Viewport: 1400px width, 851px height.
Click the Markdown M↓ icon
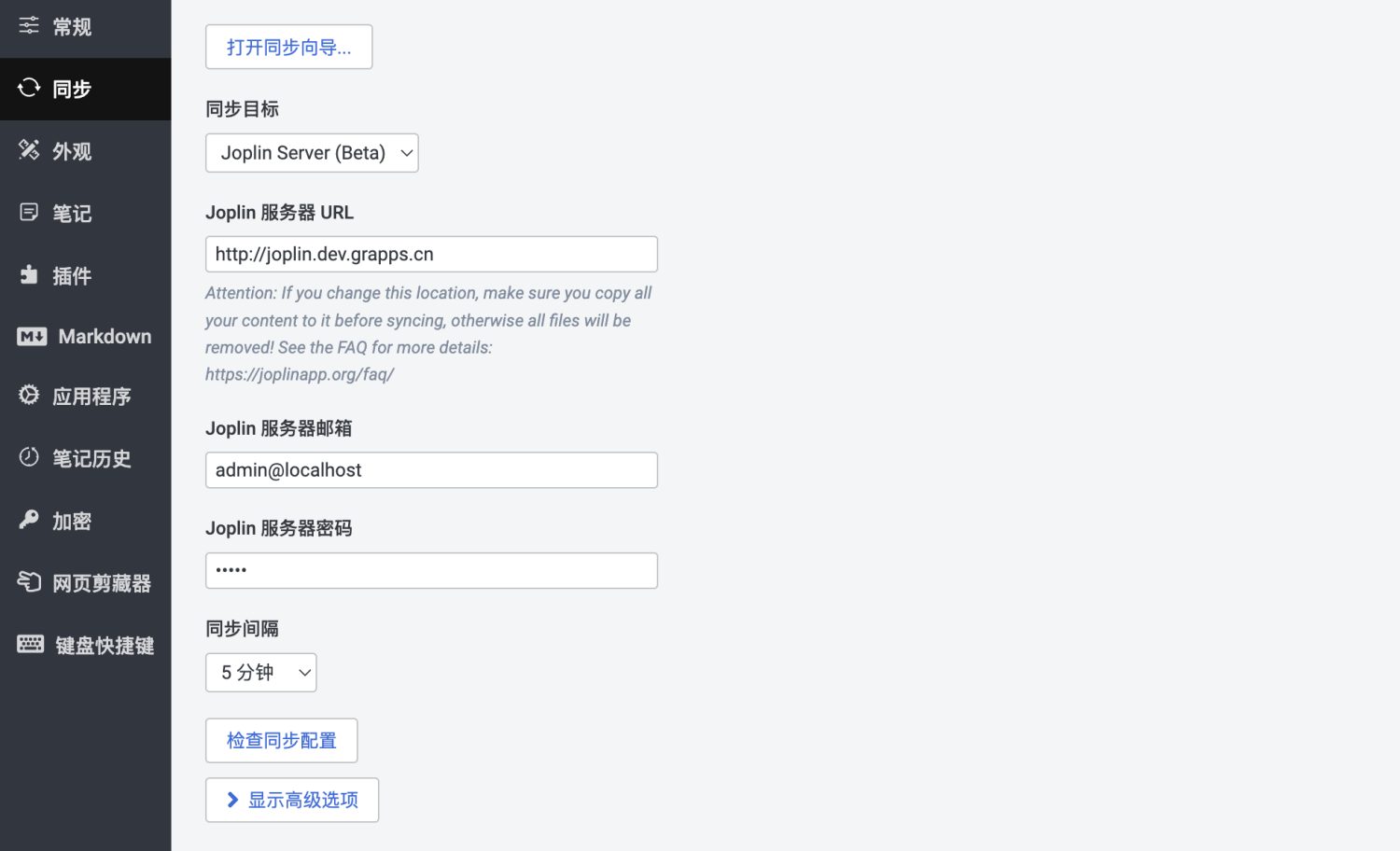[32, 337]
